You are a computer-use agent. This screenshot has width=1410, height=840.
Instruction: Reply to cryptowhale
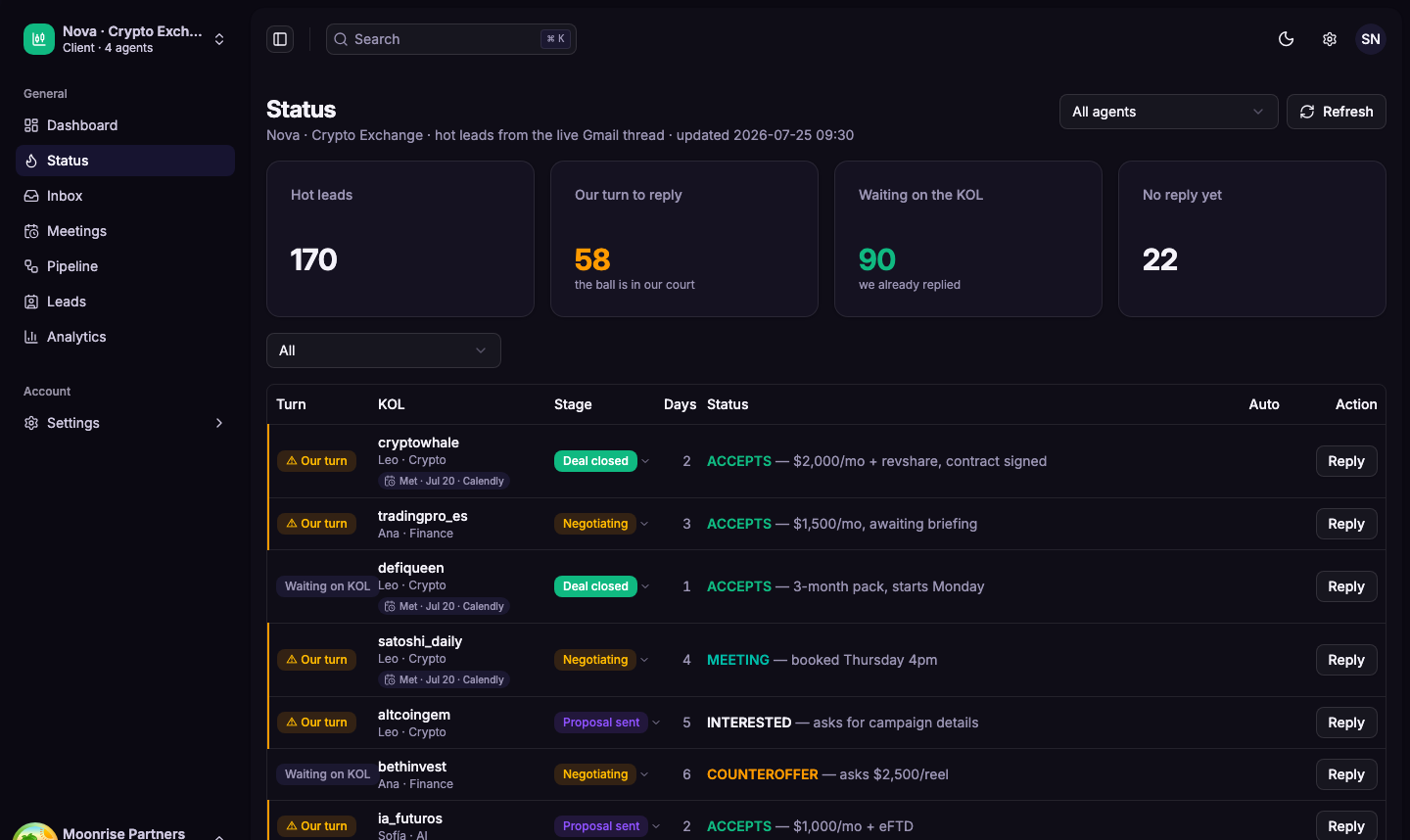[x=1346, y=461]
